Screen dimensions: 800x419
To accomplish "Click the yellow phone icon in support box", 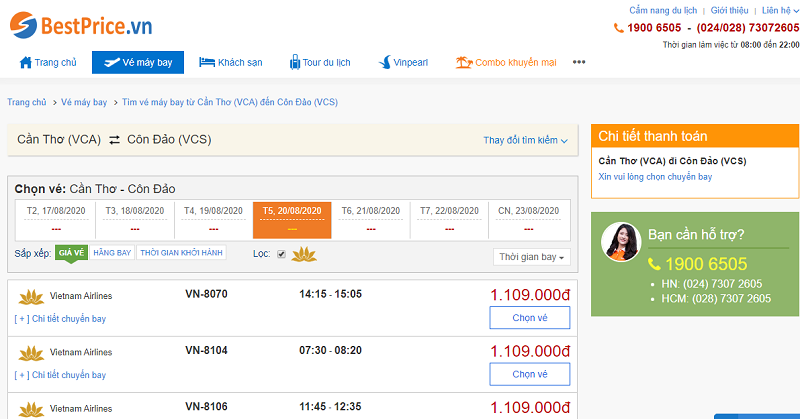I will (x=654, y=264).
